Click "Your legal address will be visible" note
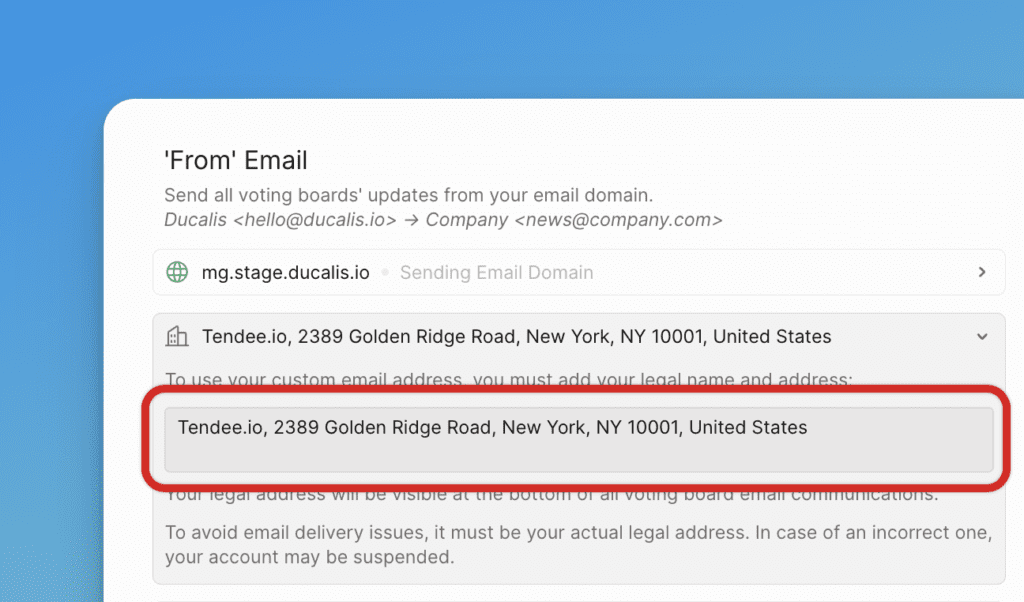The width and height of the screenshot is (1024, 602). point(551,495)
